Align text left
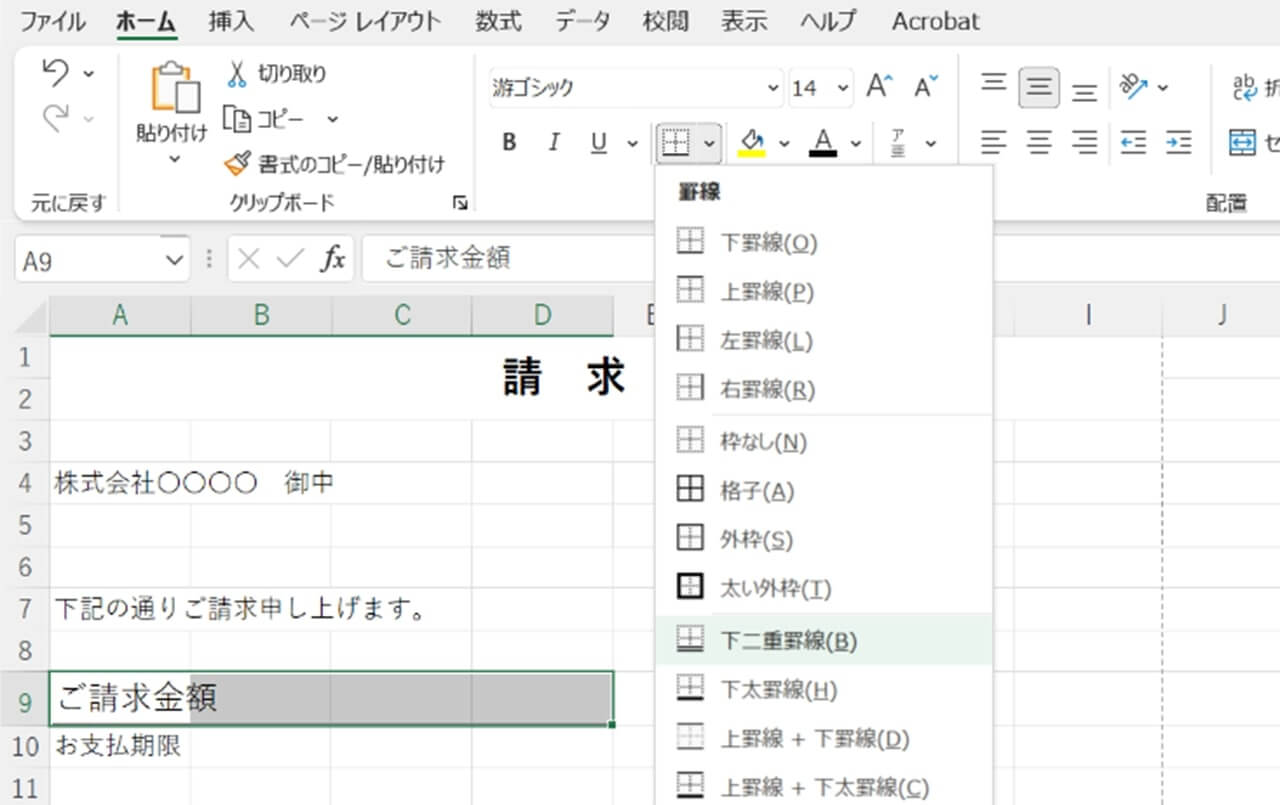 tap(993, 143)
